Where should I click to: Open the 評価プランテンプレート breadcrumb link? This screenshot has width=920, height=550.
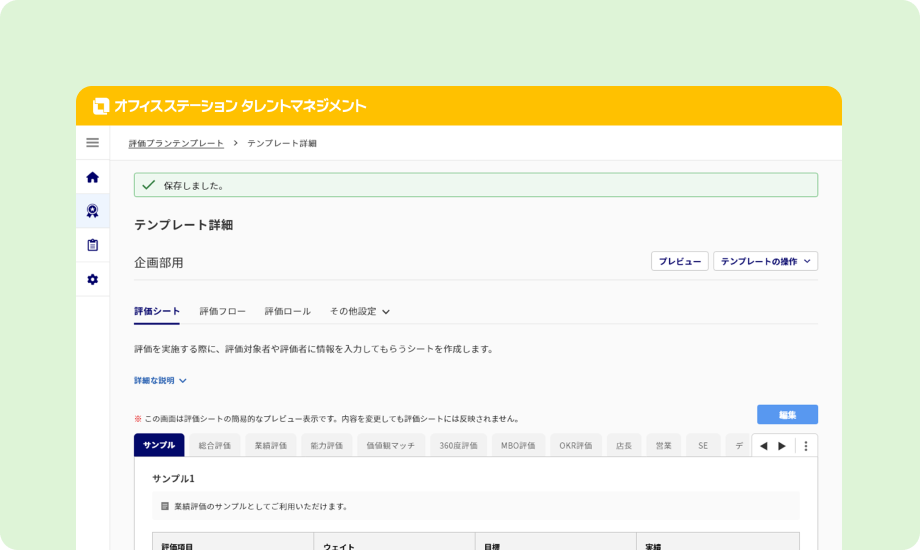(x=176, y=143)
